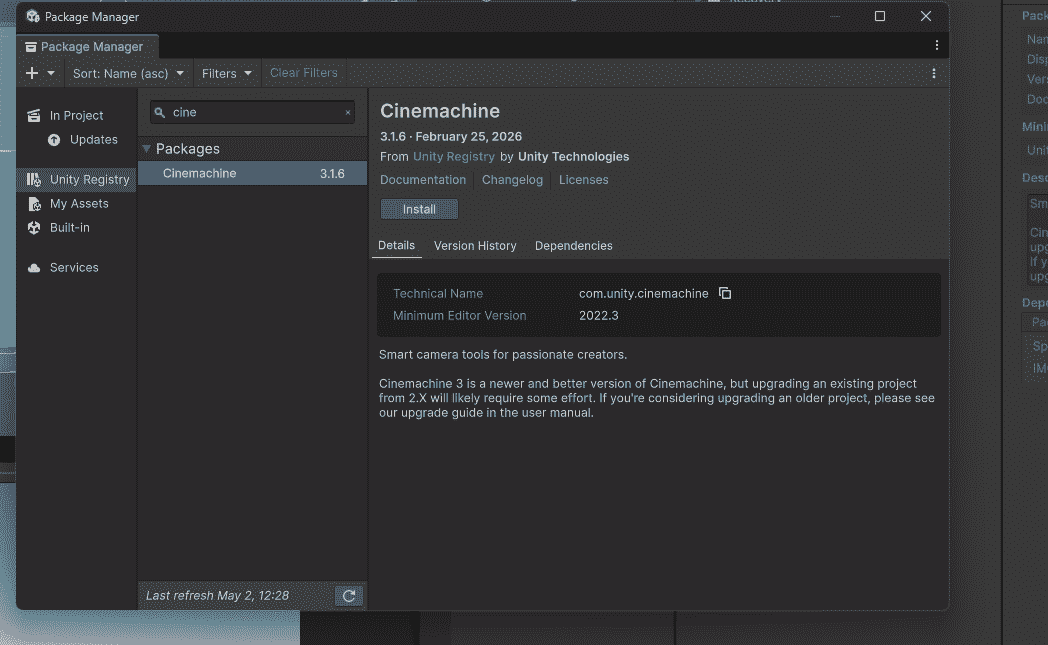Click the Package Manager title bar icon
The image size is (1048, 645).
click(33, 16)
